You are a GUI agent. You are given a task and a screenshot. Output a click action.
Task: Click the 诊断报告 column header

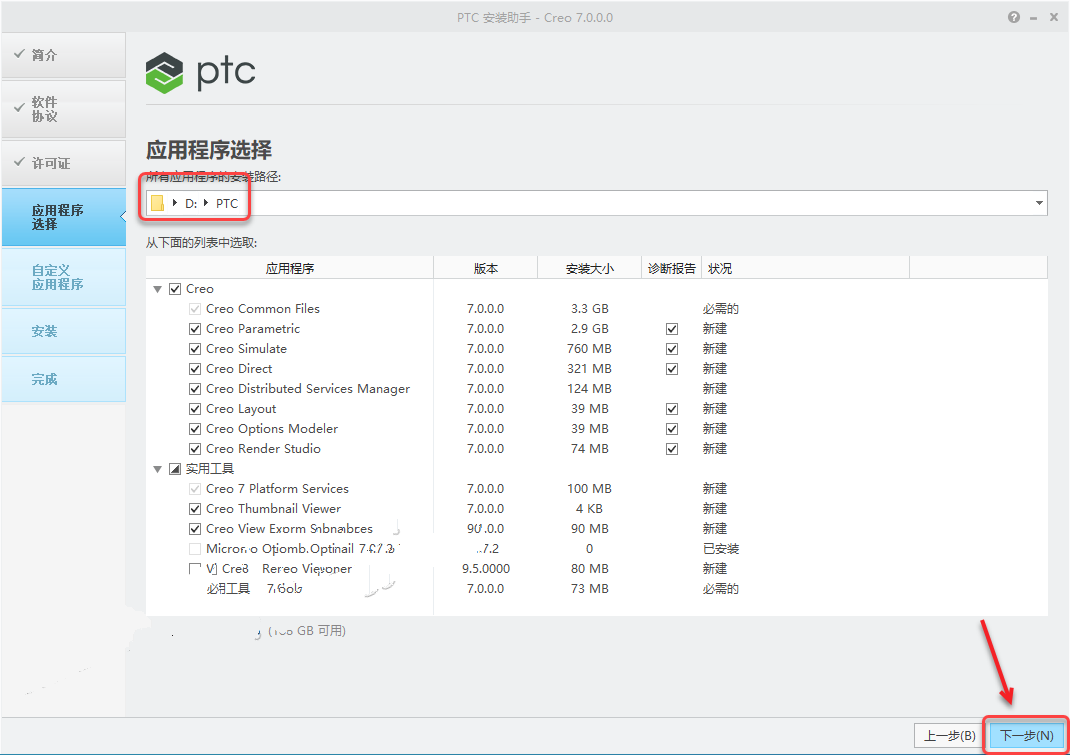tap(671, 268)
